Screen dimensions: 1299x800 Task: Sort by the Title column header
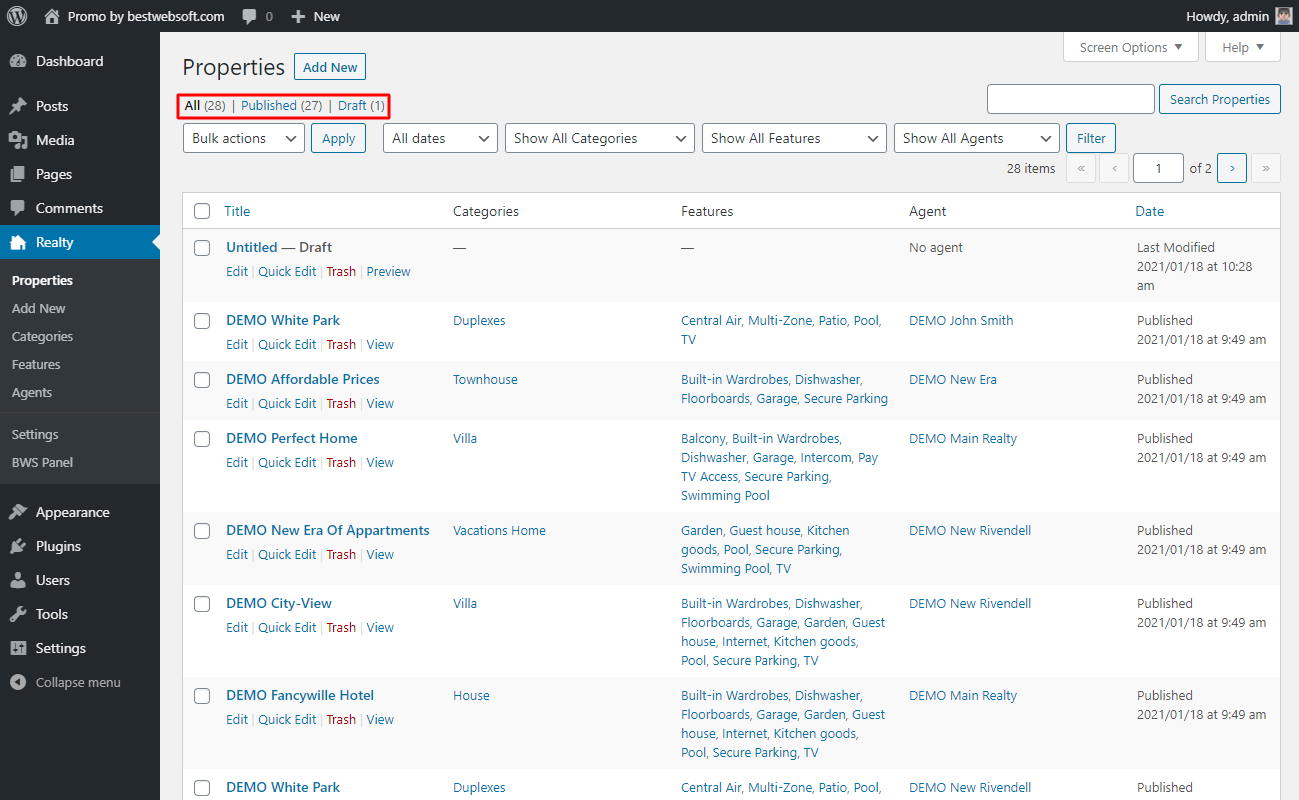coord(237,211)
